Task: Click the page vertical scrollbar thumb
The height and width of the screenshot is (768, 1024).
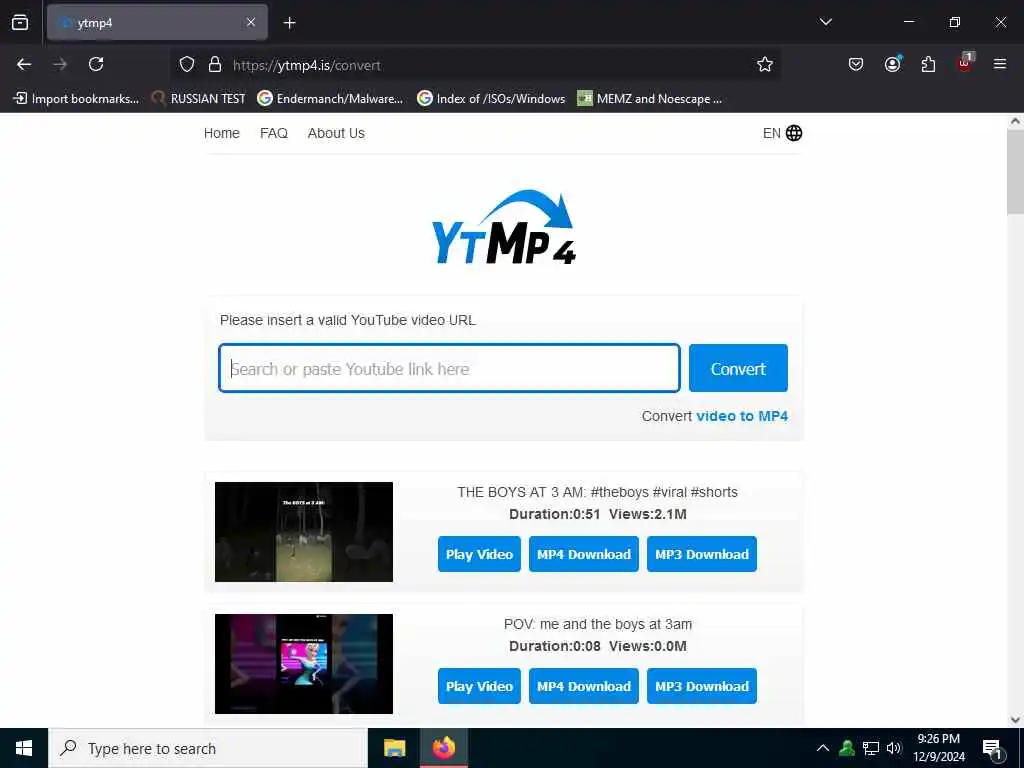Action: coord(1015,172)
